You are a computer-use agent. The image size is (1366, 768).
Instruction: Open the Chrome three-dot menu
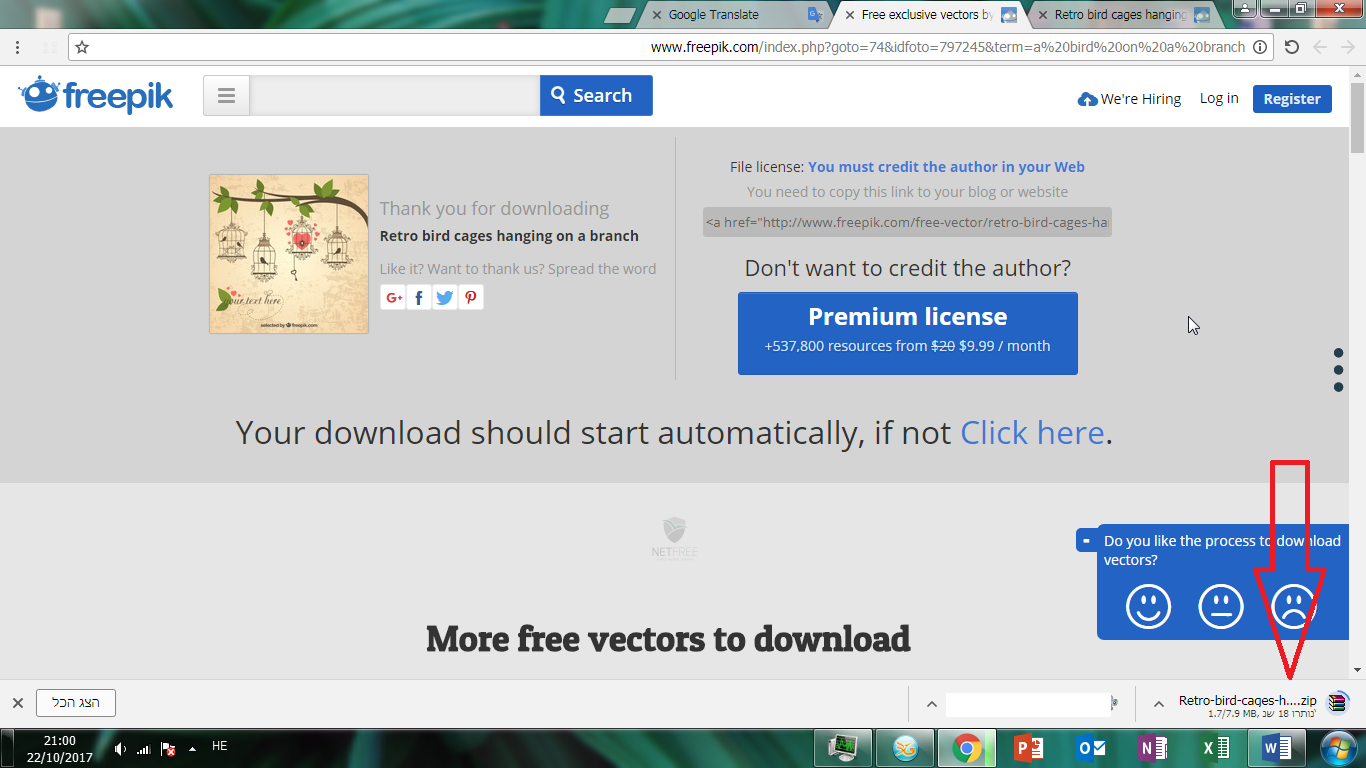18,47
